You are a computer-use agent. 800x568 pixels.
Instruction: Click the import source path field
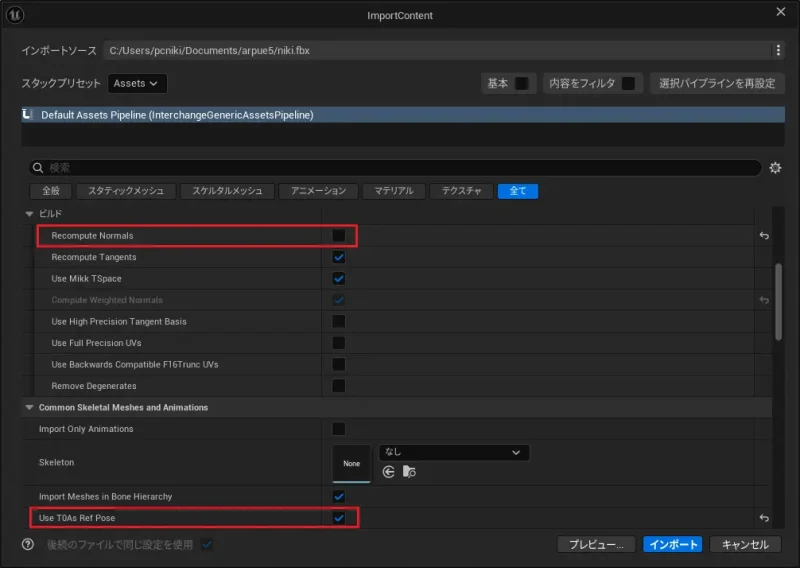[x=437, y=51]
